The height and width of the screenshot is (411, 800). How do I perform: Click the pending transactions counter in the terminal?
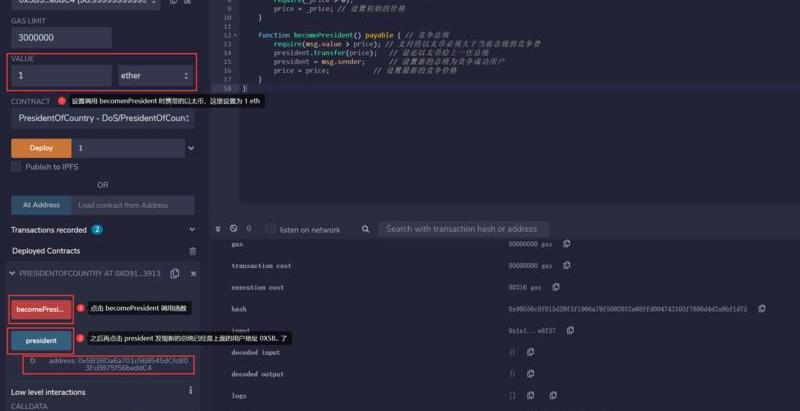coord(249,229)
